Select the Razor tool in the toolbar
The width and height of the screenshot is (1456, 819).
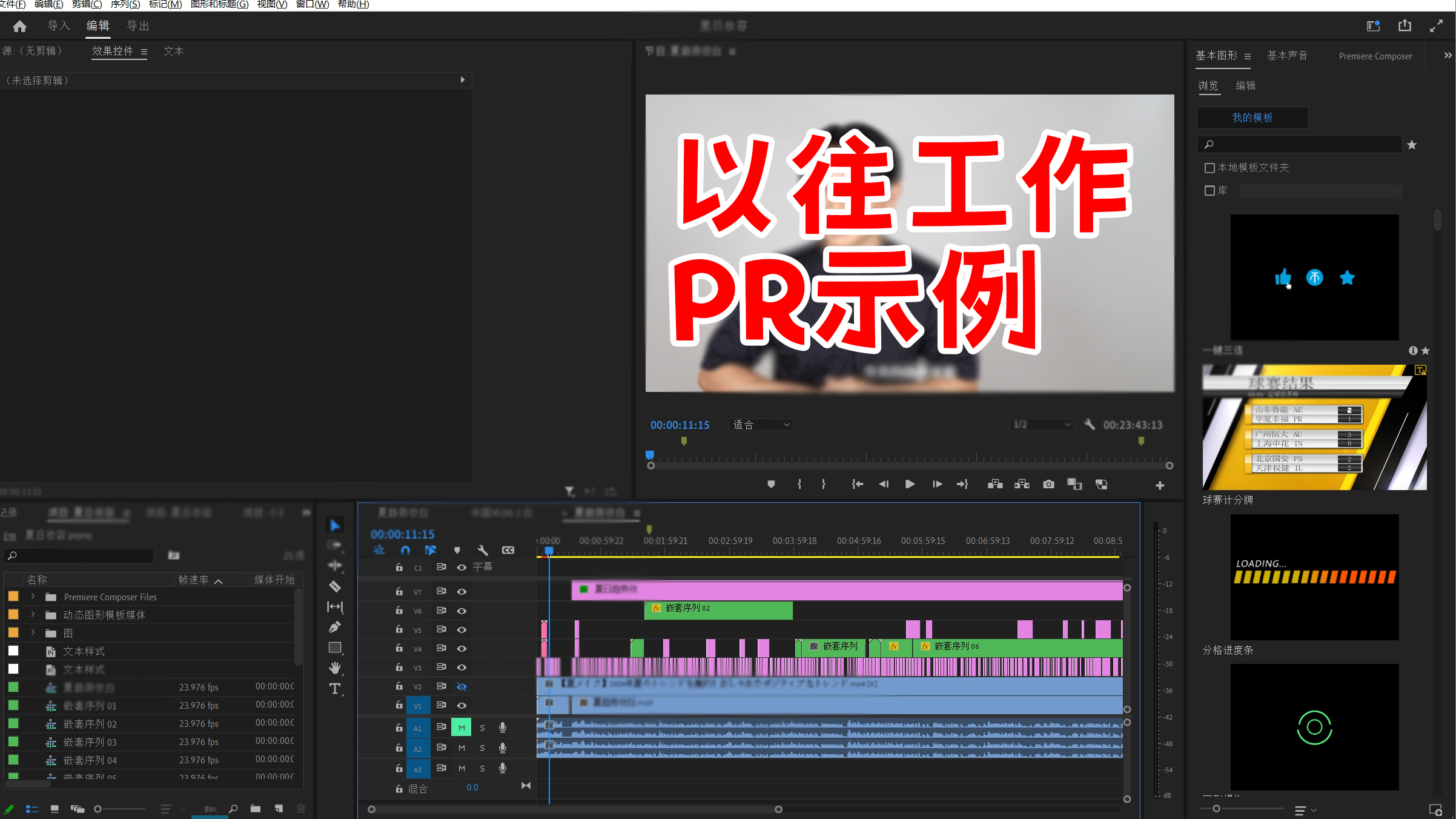coord(335,586)
